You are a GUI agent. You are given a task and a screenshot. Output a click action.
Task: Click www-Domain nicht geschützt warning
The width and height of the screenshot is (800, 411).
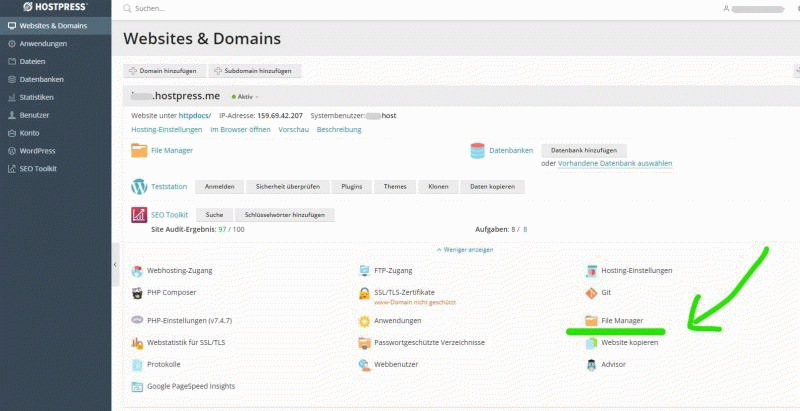coord(415,302)
